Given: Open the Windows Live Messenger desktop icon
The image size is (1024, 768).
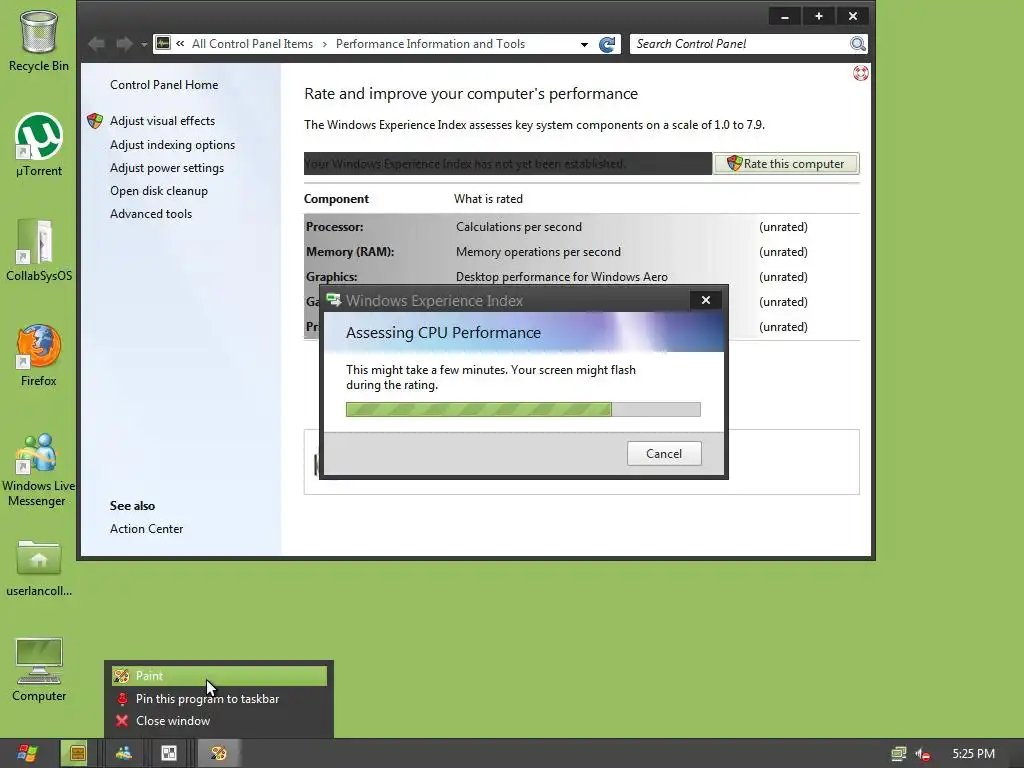Looking at the screenshot, I should coord(39,469).
